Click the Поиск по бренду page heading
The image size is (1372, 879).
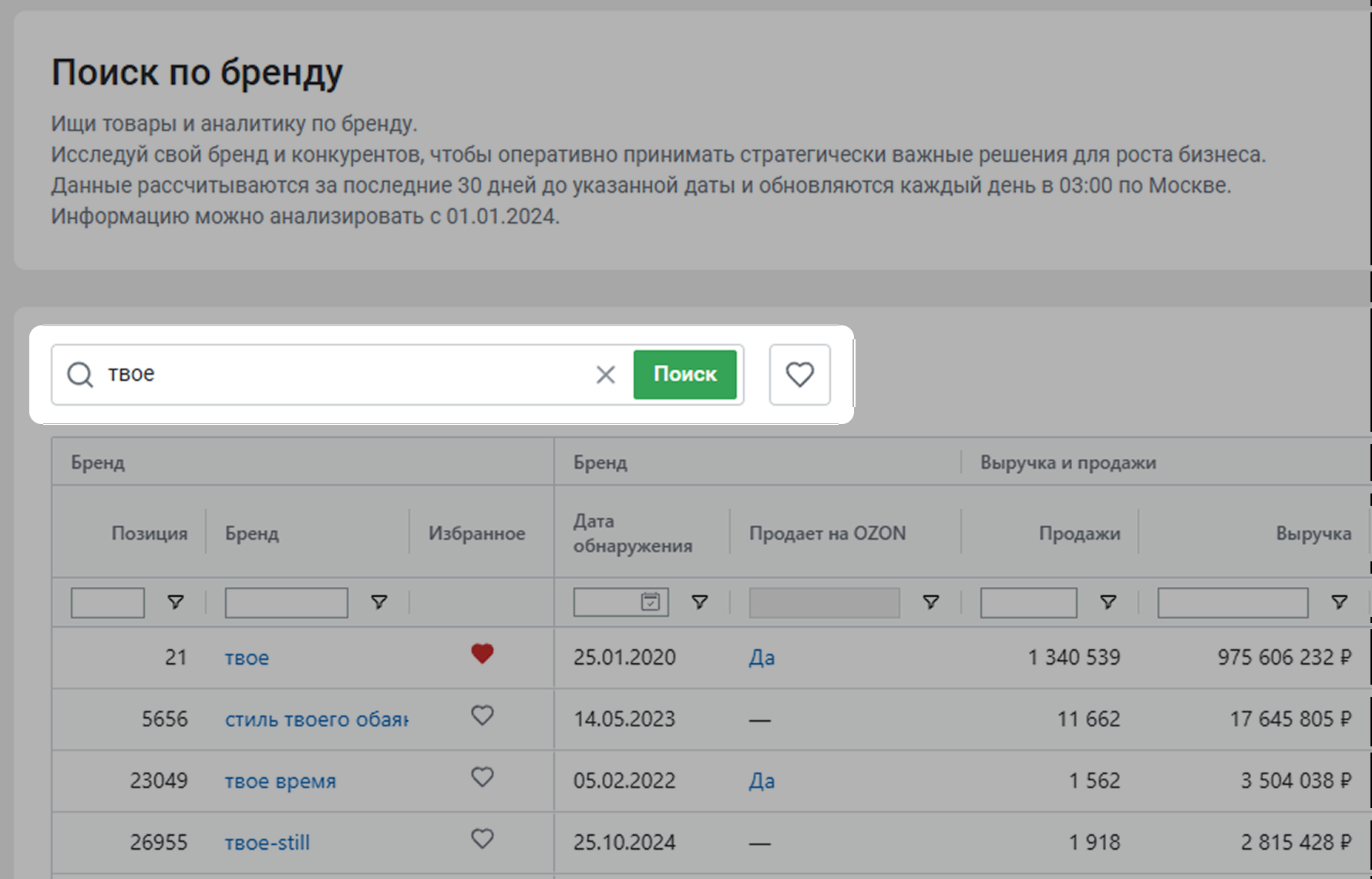(x=197, y=73)
